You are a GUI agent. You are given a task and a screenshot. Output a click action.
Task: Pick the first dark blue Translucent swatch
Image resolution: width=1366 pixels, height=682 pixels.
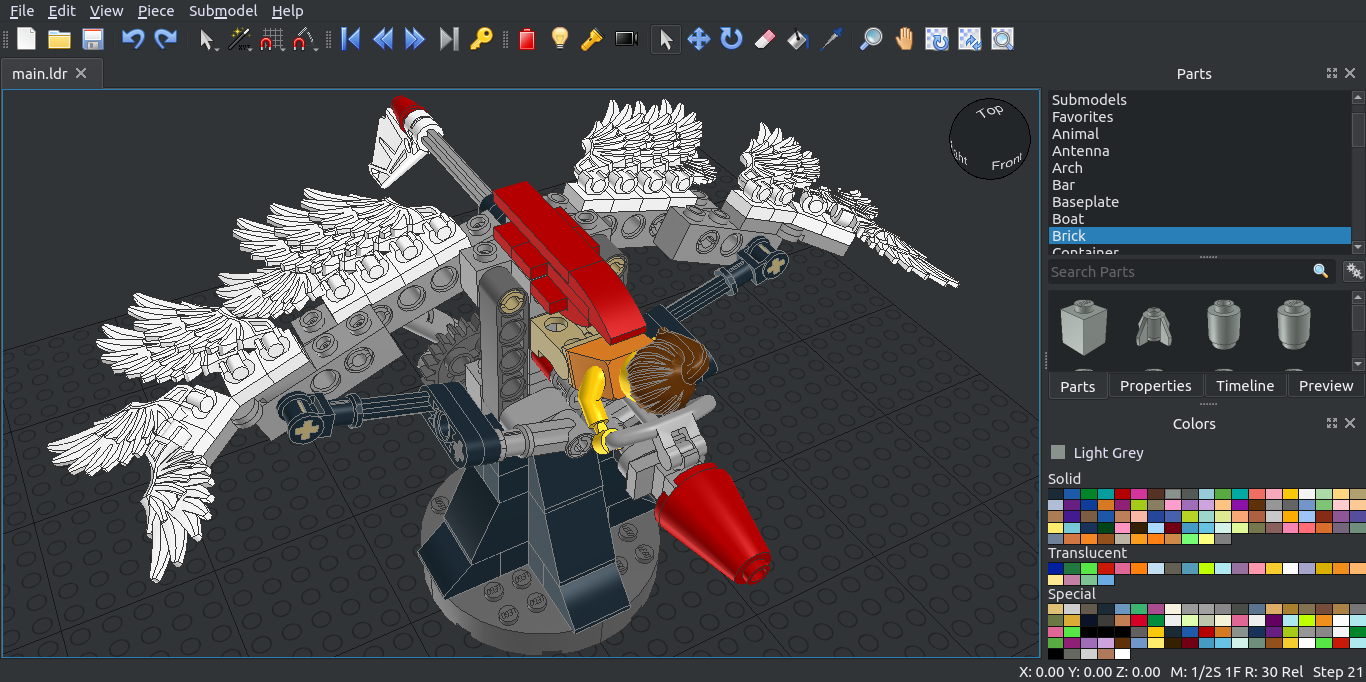(1056, 568)
